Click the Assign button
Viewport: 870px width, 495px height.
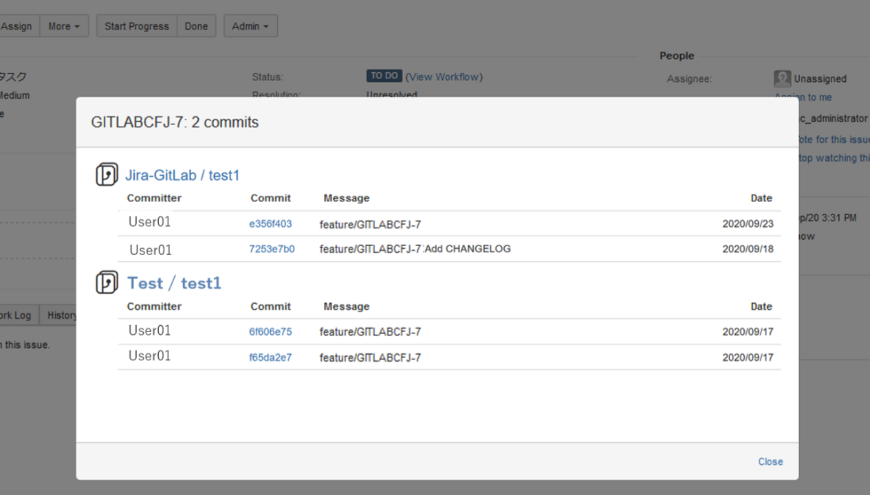17,26
